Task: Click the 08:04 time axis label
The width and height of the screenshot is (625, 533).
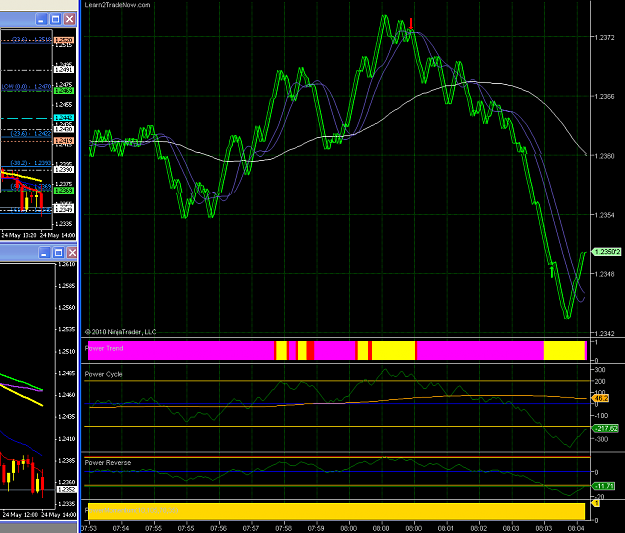Action: (x=576, y=529)
